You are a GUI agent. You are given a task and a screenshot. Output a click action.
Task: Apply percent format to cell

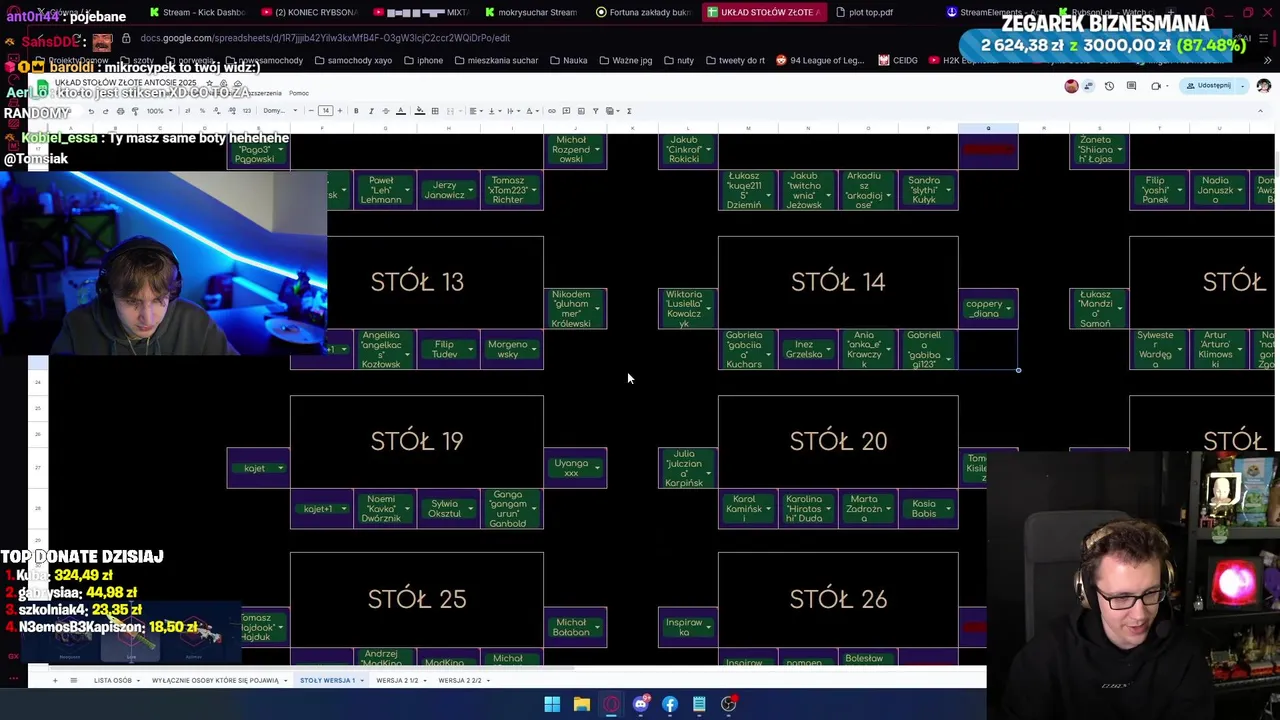202,111
